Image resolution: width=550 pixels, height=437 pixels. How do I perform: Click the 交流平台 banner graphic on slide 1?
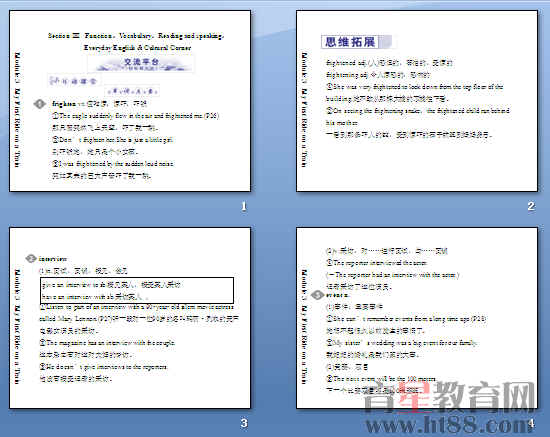[141, 63]
